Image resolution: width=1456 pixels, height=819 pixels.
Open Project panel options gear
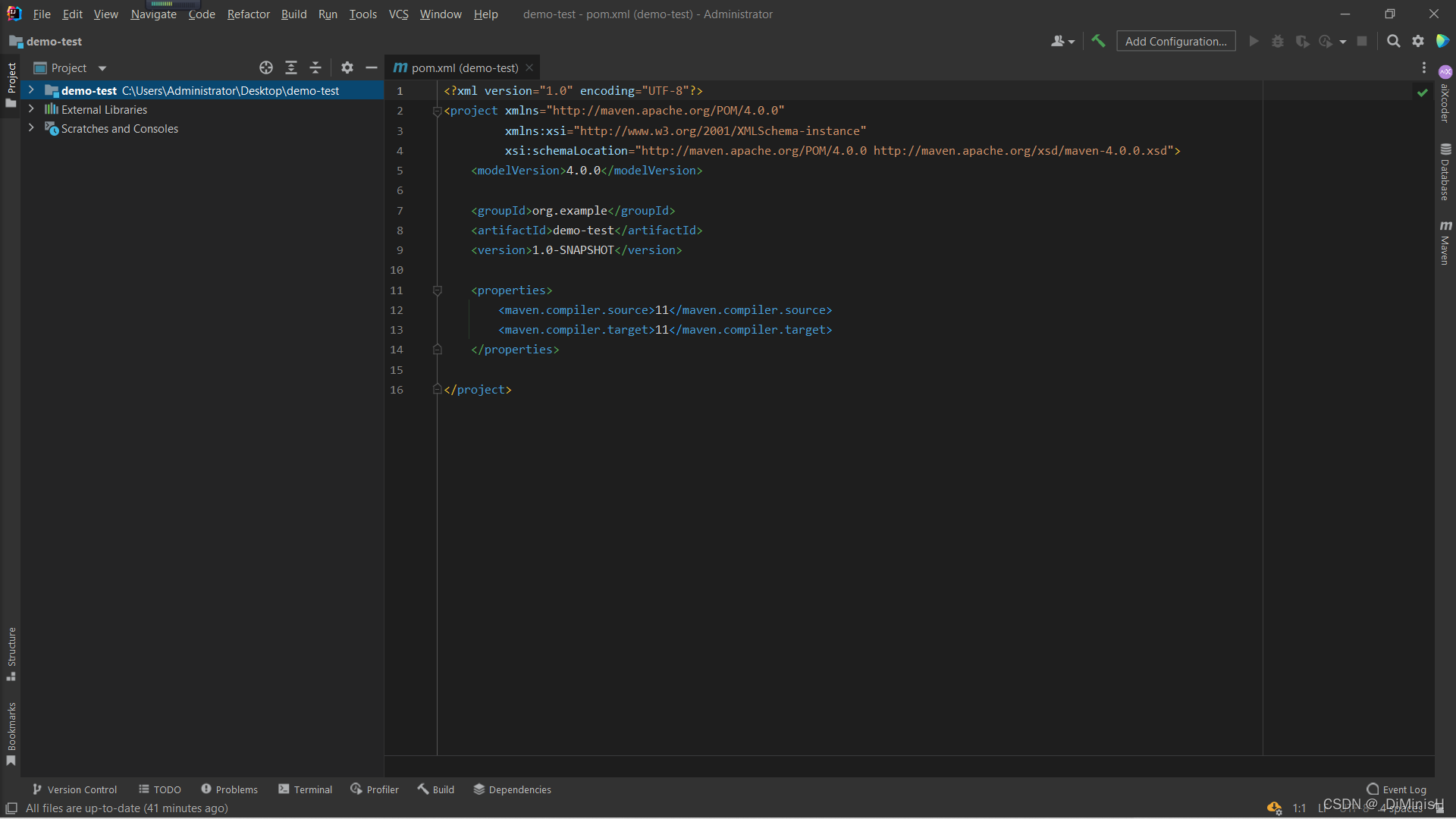pyautogui.click(x=347, y=68)
